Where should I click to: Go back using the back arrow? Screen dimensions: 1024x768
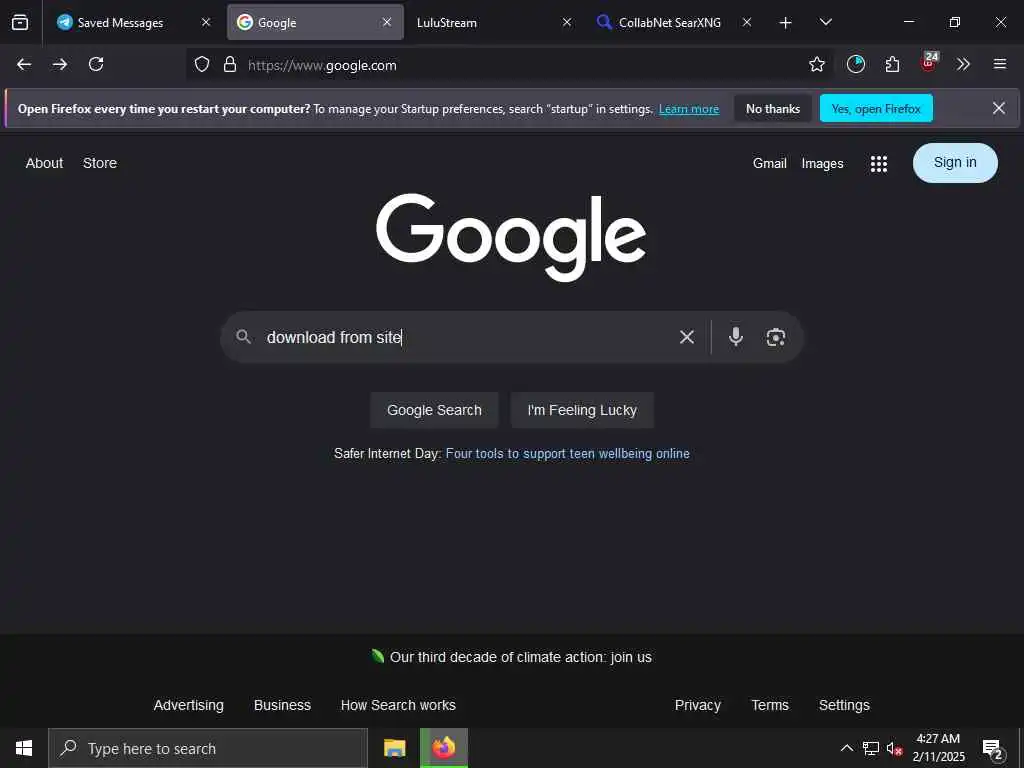click(x=24, y=64)
